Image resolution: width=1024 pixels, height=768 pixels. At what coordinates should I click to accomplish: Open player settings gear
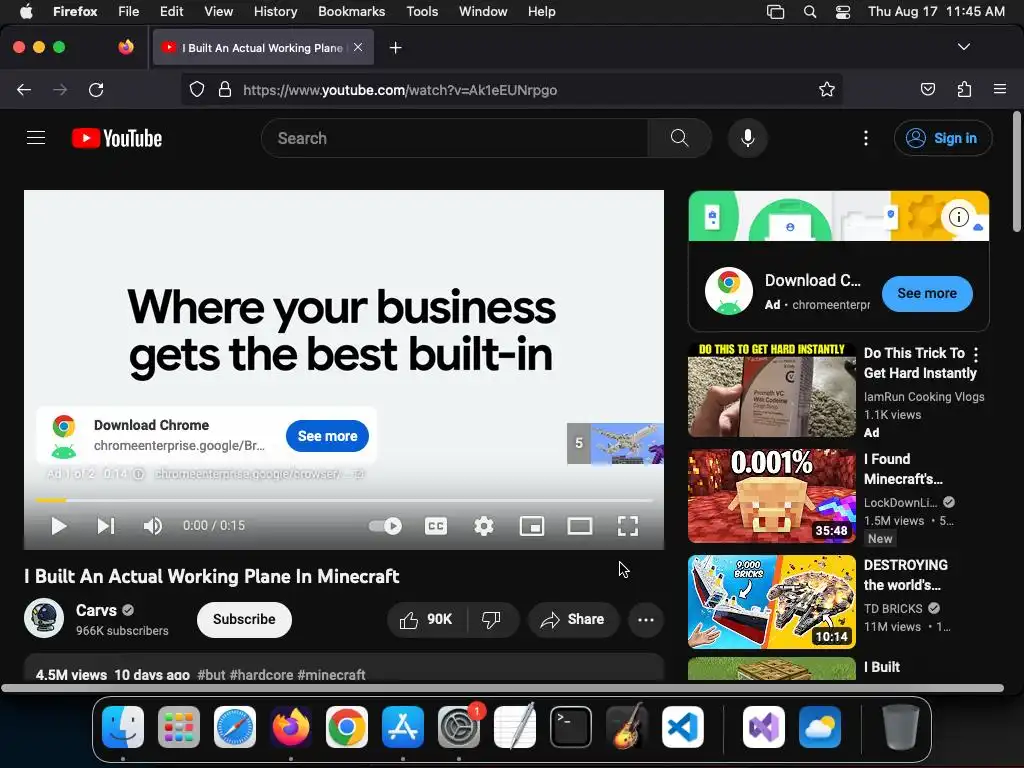tap(484, 526)
